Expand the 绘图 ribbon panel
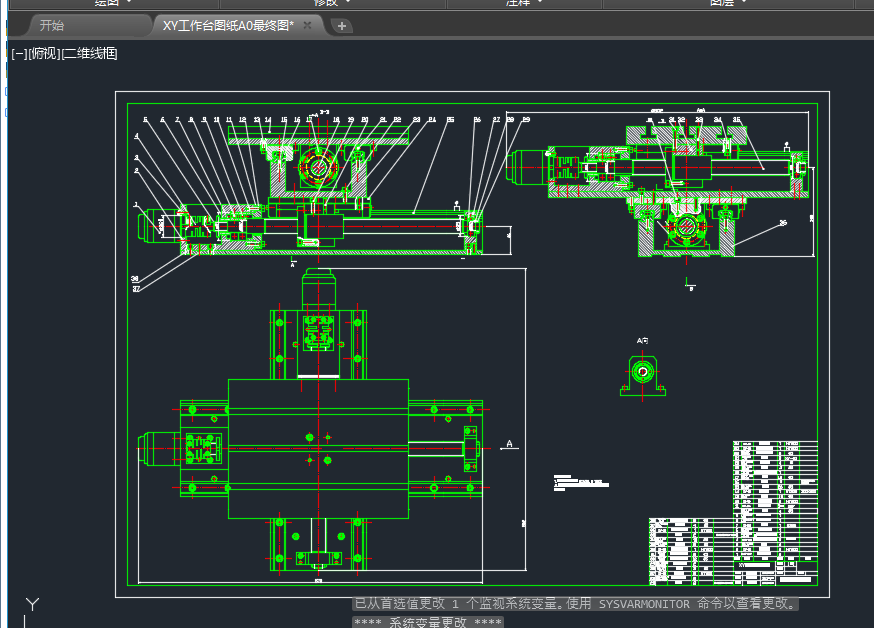 coord(113,3)
